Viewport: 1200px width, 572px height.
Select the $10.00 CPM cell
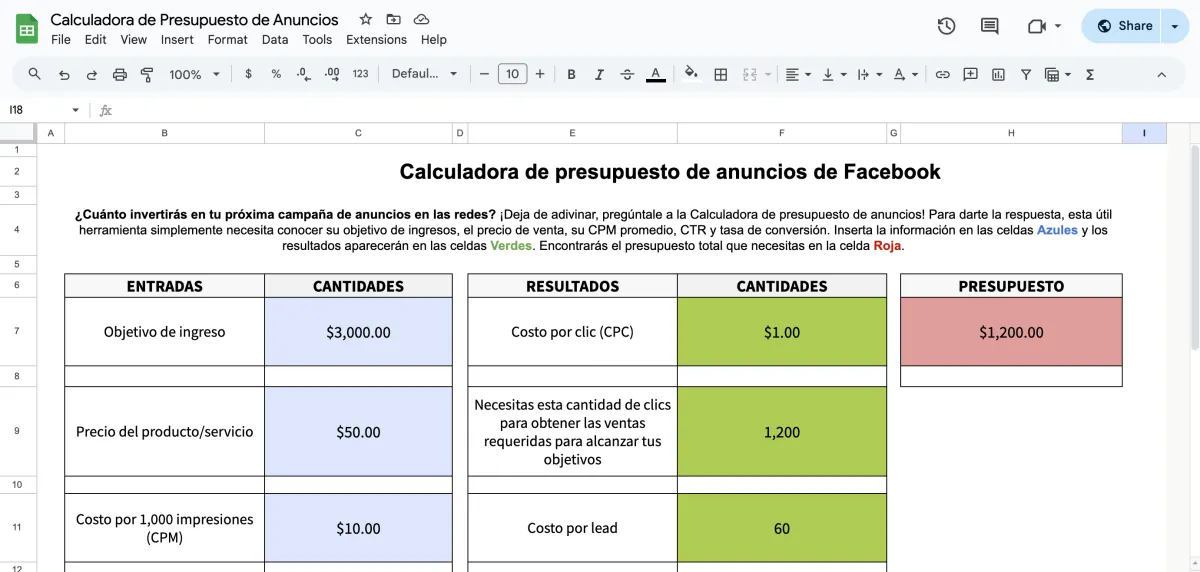358,527
